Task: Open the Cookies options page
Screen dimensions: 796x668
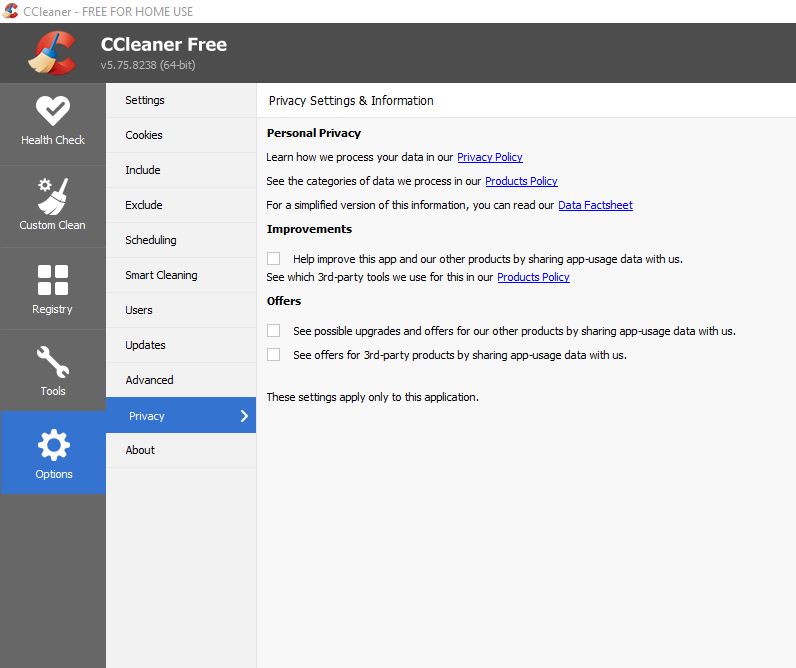Action: (x=181, y=135)
